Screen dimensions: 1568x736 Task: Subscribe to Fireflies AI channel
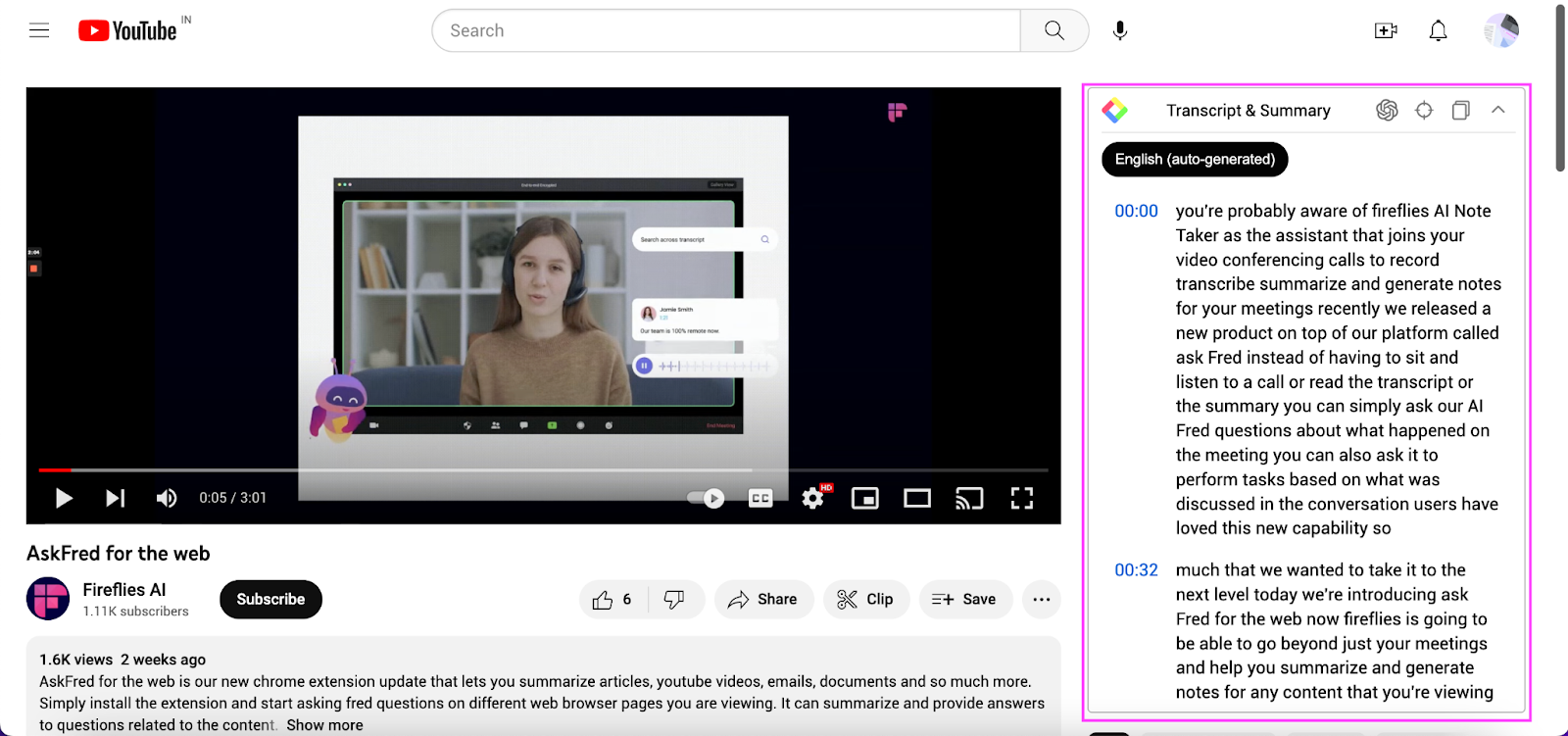(270, 599)
